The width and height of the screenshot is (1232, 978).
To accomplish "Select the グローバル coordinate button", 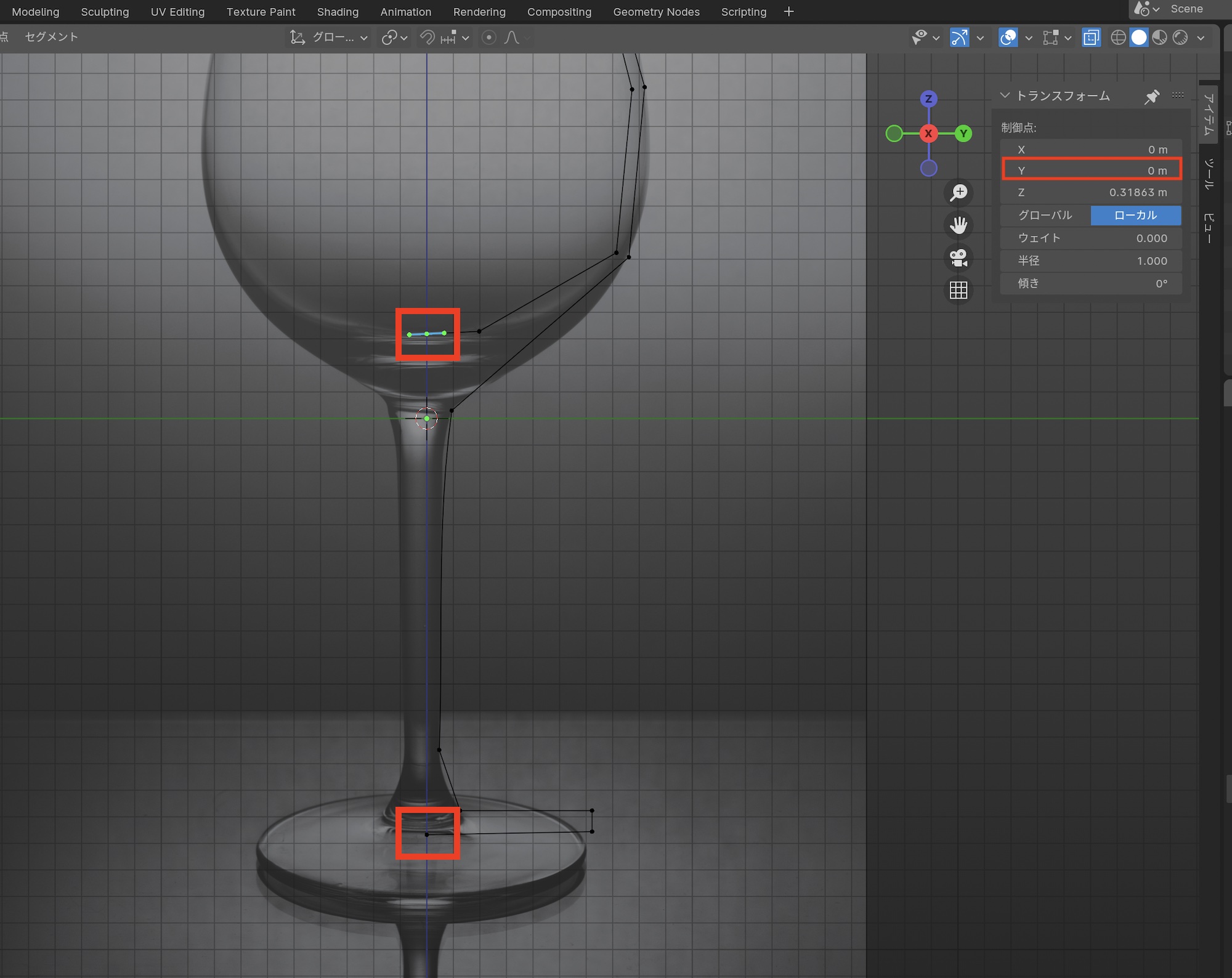I will (1045, 215).
